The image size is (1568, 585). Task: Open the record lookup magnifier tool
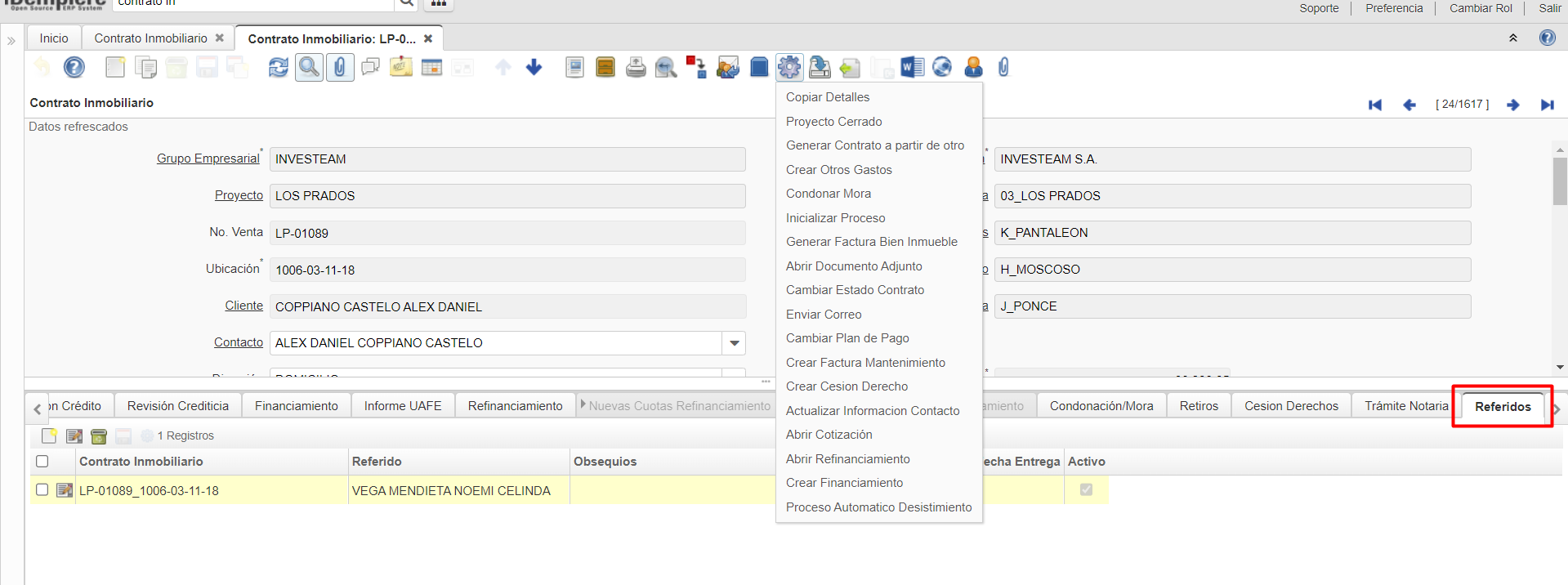pos(309,68)
